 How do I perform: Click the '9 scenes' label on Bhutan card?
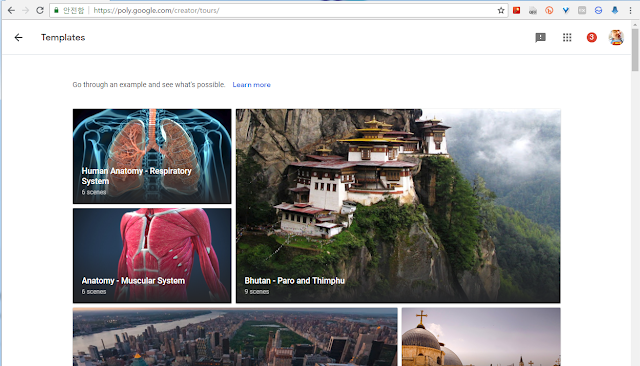(x=257, y=292)
